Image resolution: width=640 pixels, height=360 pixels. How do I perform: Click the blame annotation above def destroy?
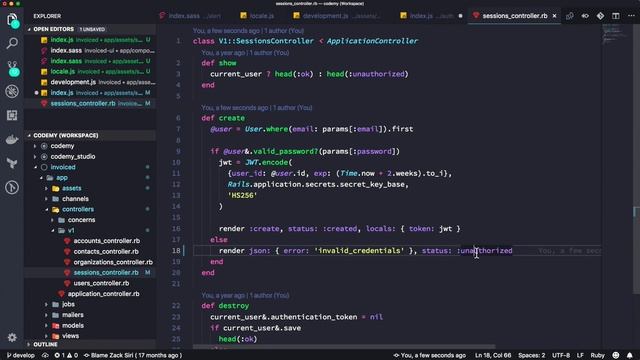[245, 296]
